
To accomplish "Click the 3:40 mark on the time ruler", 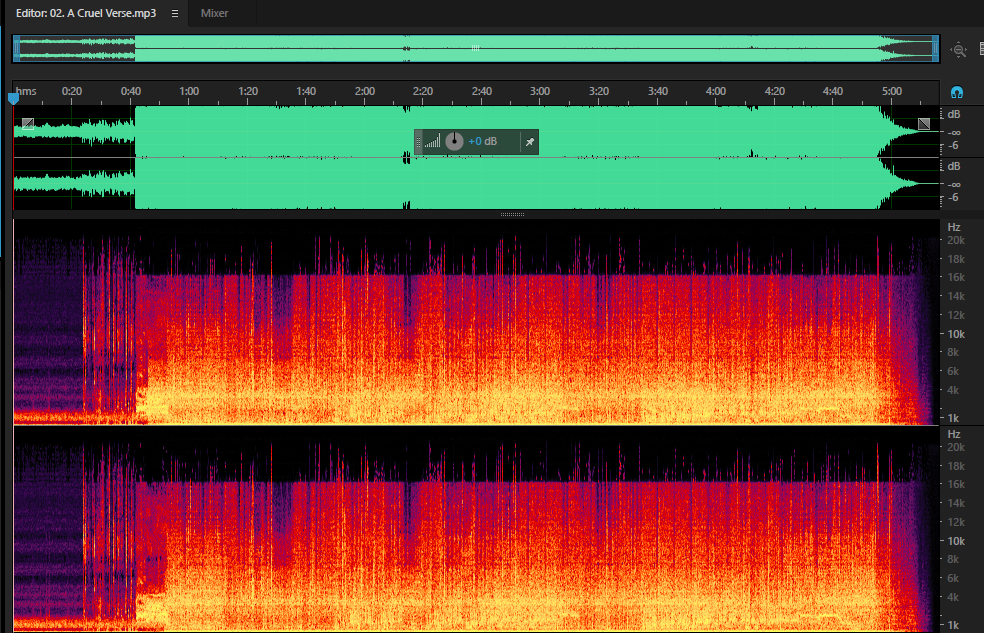I will (x=658, y=92).
